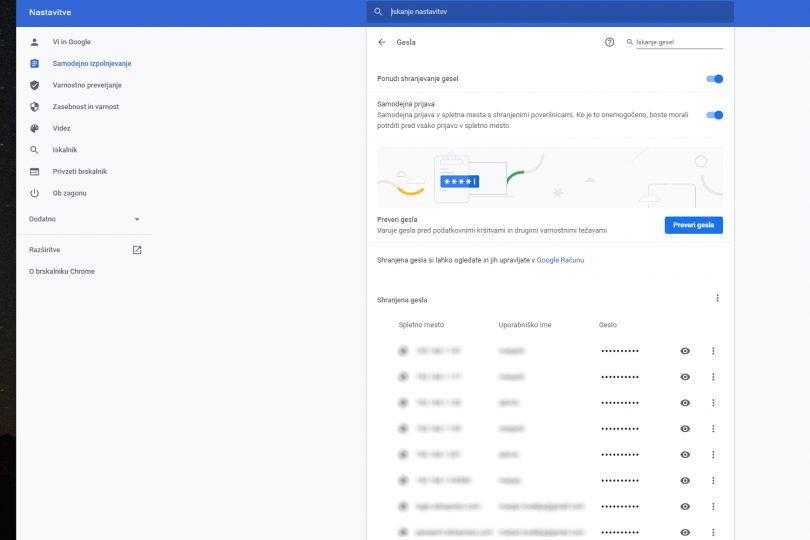
Task: Open the Google Računu link
Action: coord(560,260)
